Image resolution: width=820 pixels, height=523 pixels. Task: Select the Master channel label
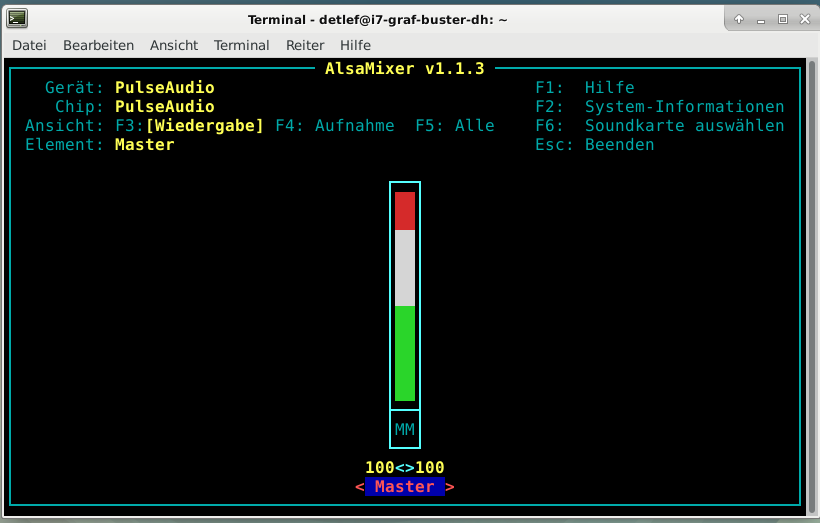pos(405,486)
